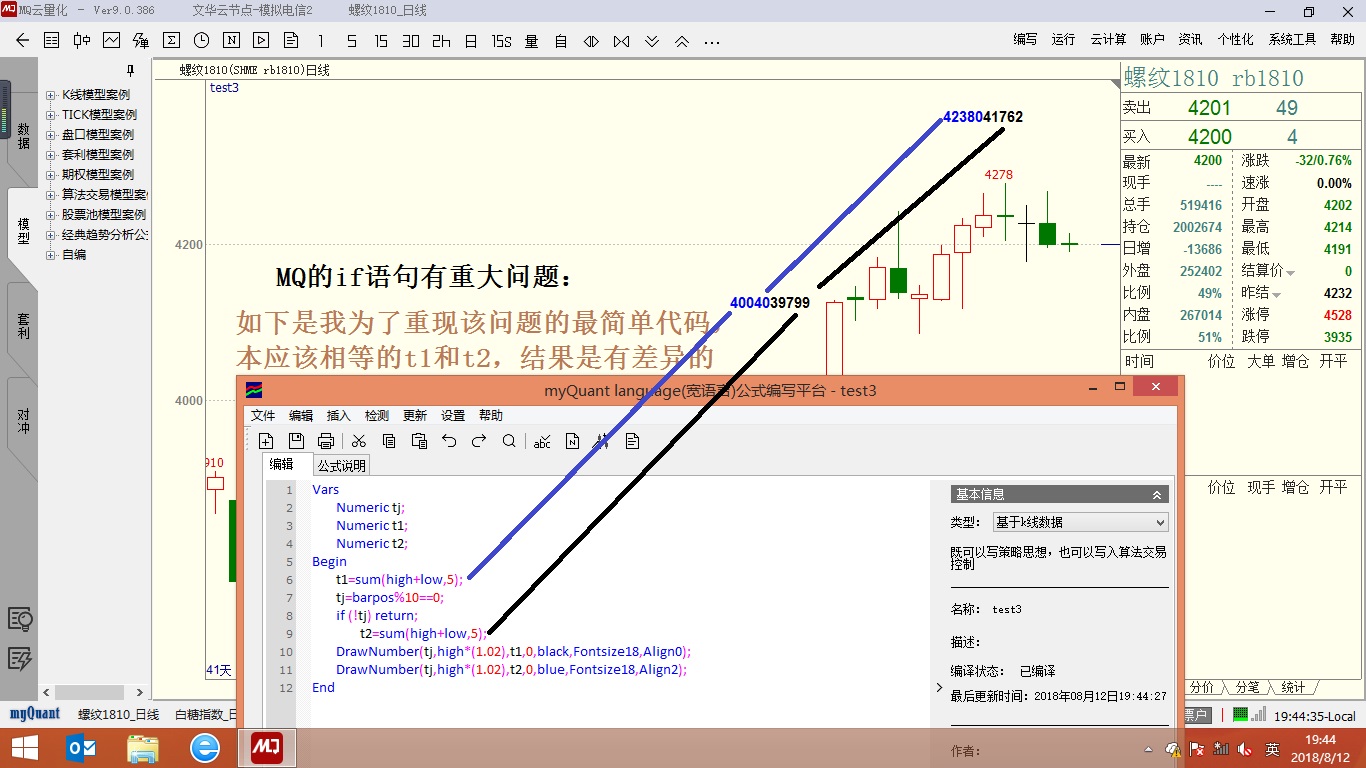This screenshot has height=768, width=1366.
Task: Select the 15-minute period button
Action: tap(381, 41)
